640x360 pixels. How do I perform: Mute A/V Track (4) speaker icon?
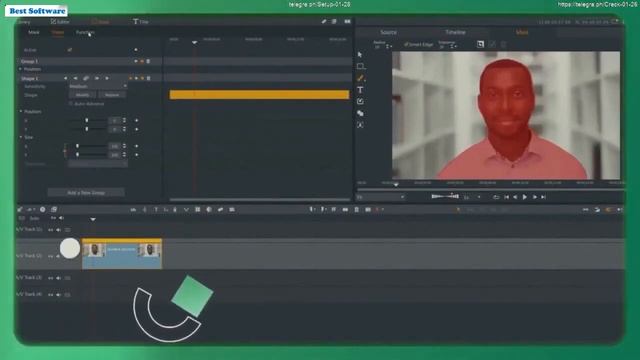tap(58, 294)
